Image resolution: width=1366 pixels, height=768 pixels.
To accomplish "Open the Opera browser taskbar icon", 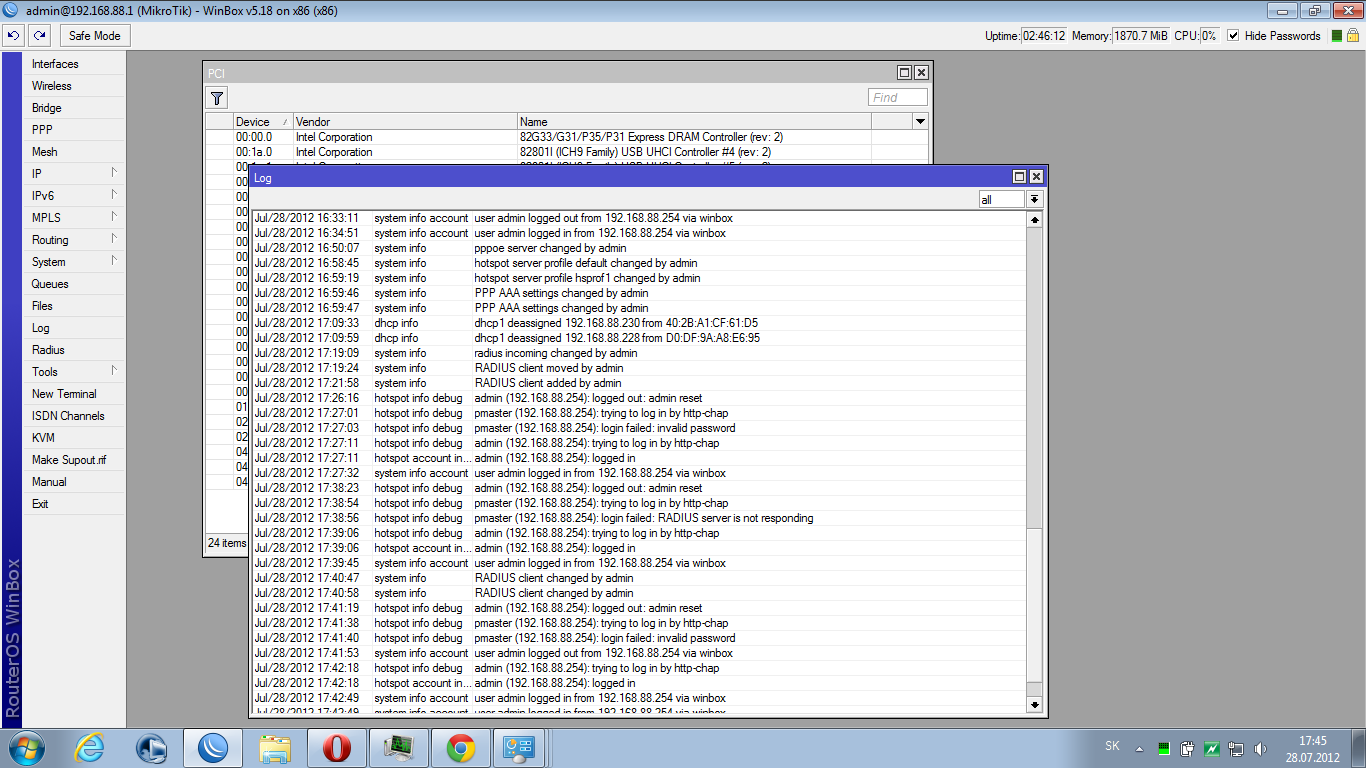I will point(336,748).
